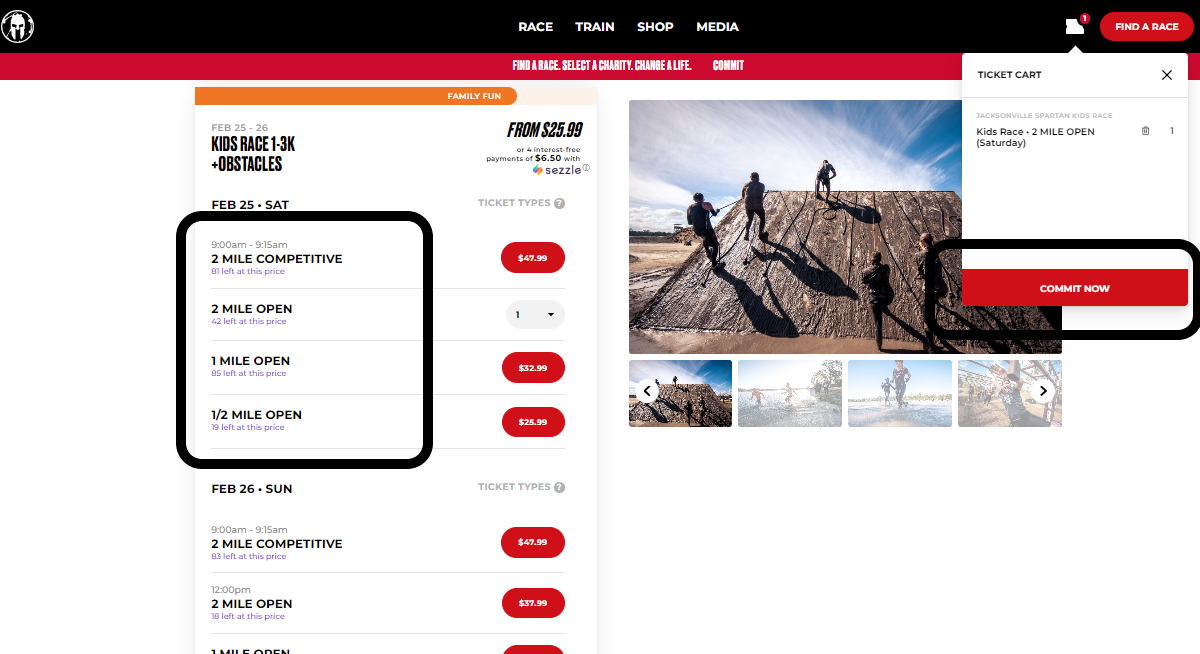
Task: Click FROM $25.99 price text
Action: click(x=544, y=130)
